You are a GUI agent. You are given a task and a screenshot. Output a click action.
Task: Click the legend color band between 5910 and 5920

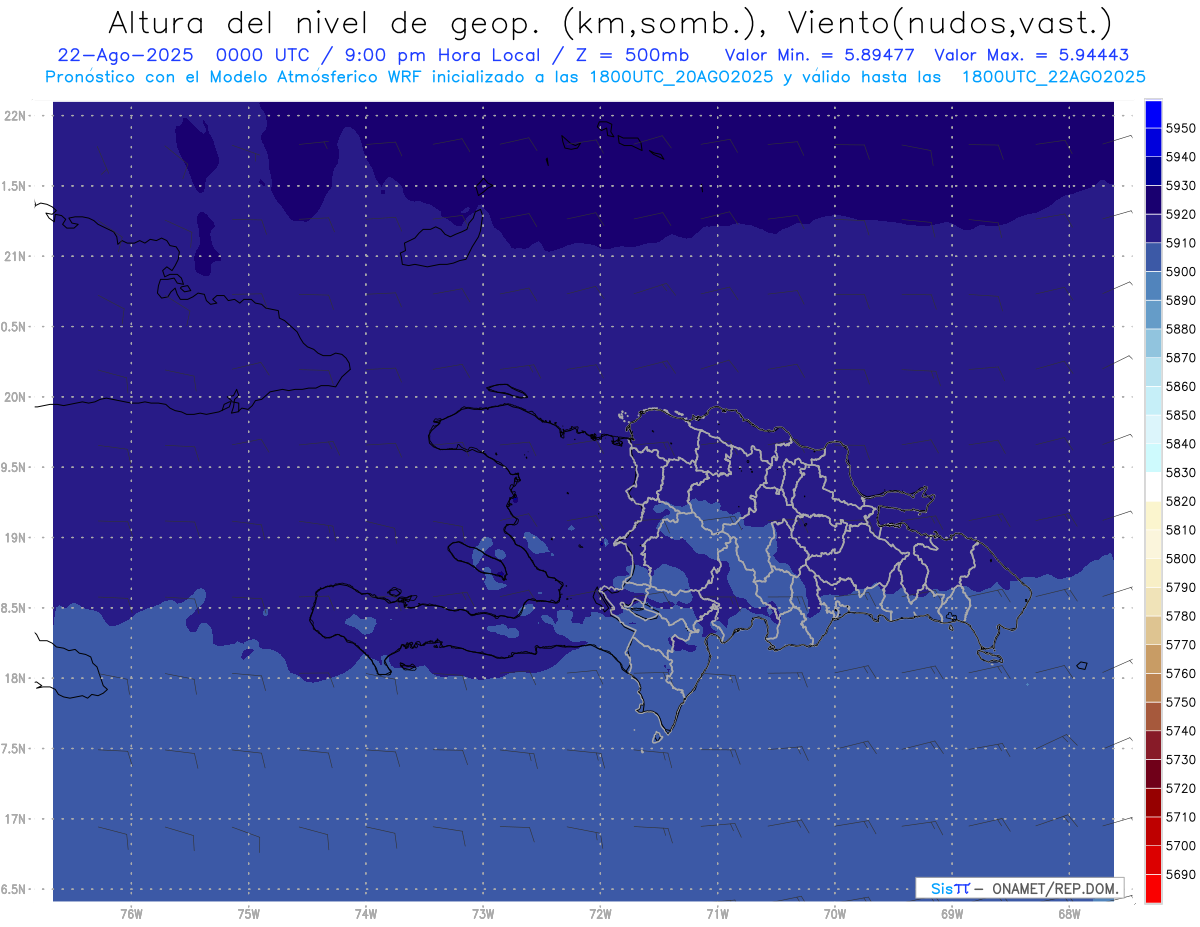click(1153, 229)
